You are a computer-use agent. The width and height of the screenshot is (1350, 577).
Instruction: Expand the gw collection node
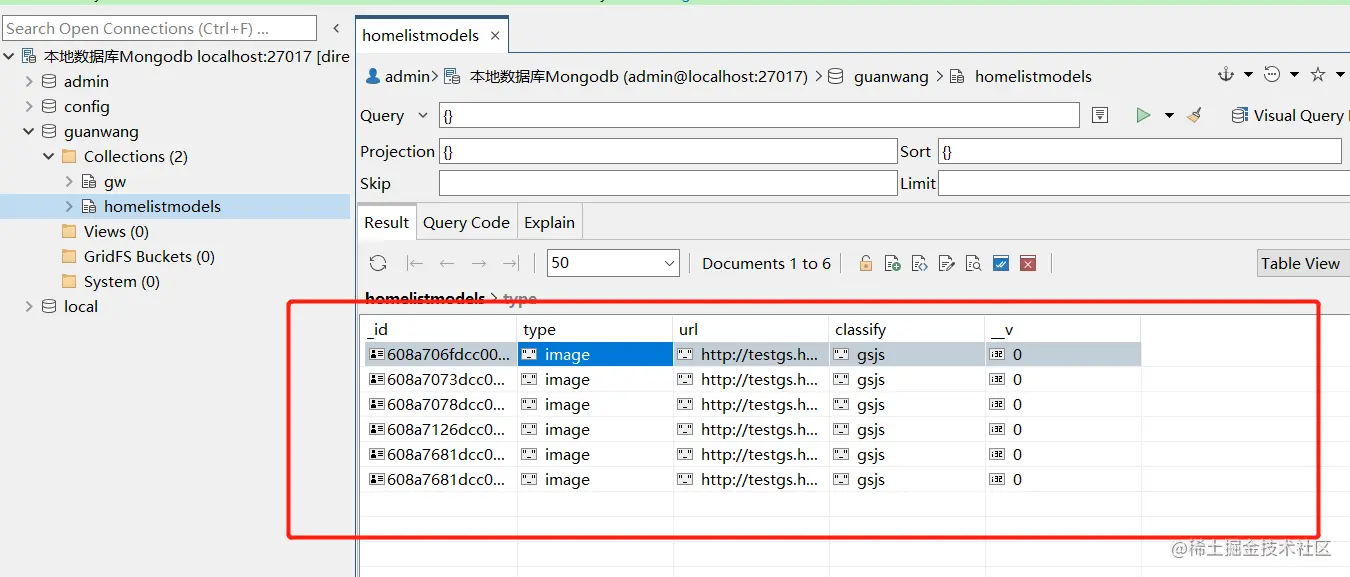tap(69, 181)
